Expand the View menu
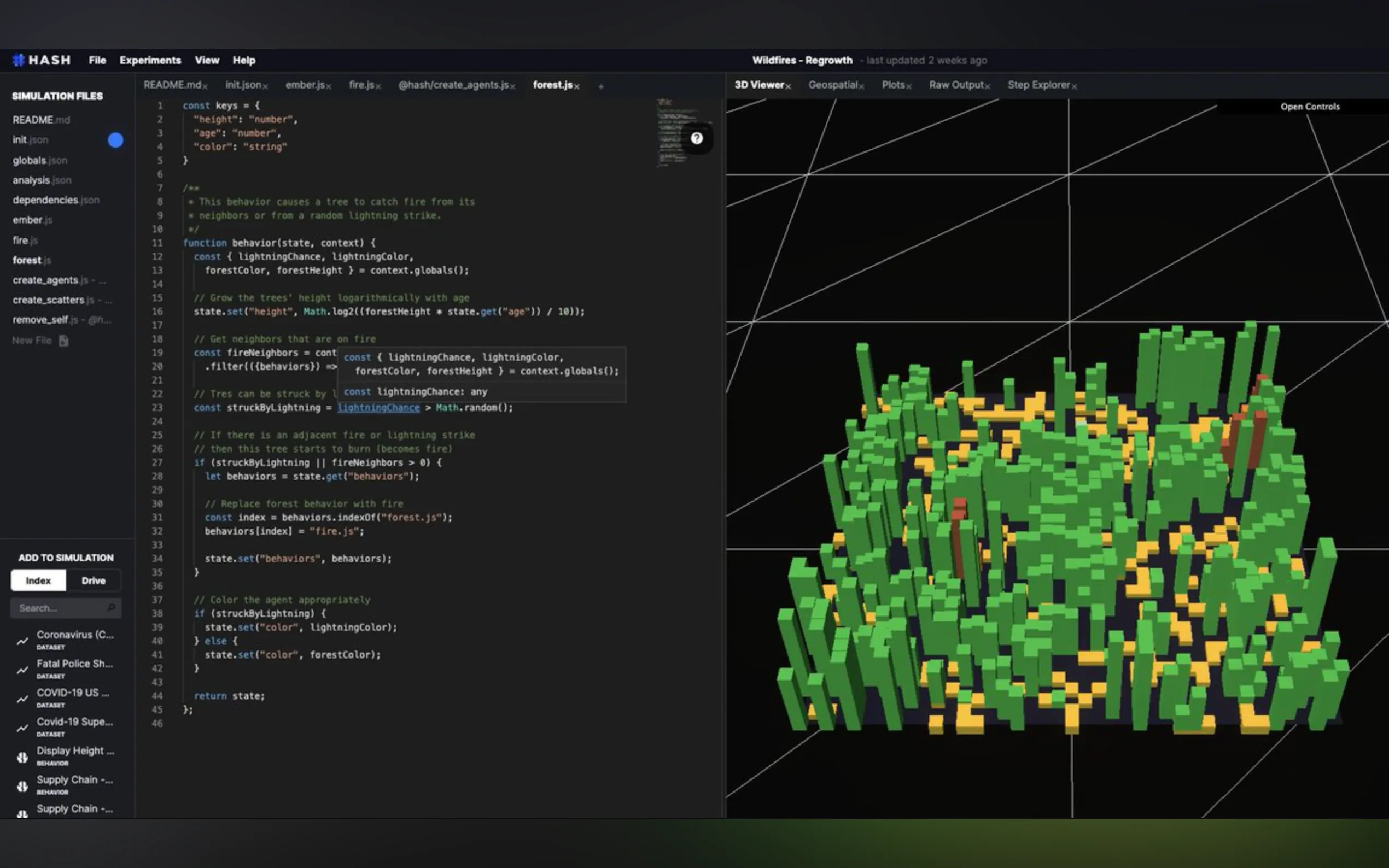Screen dimensions: 1389x868 point(207,60)
